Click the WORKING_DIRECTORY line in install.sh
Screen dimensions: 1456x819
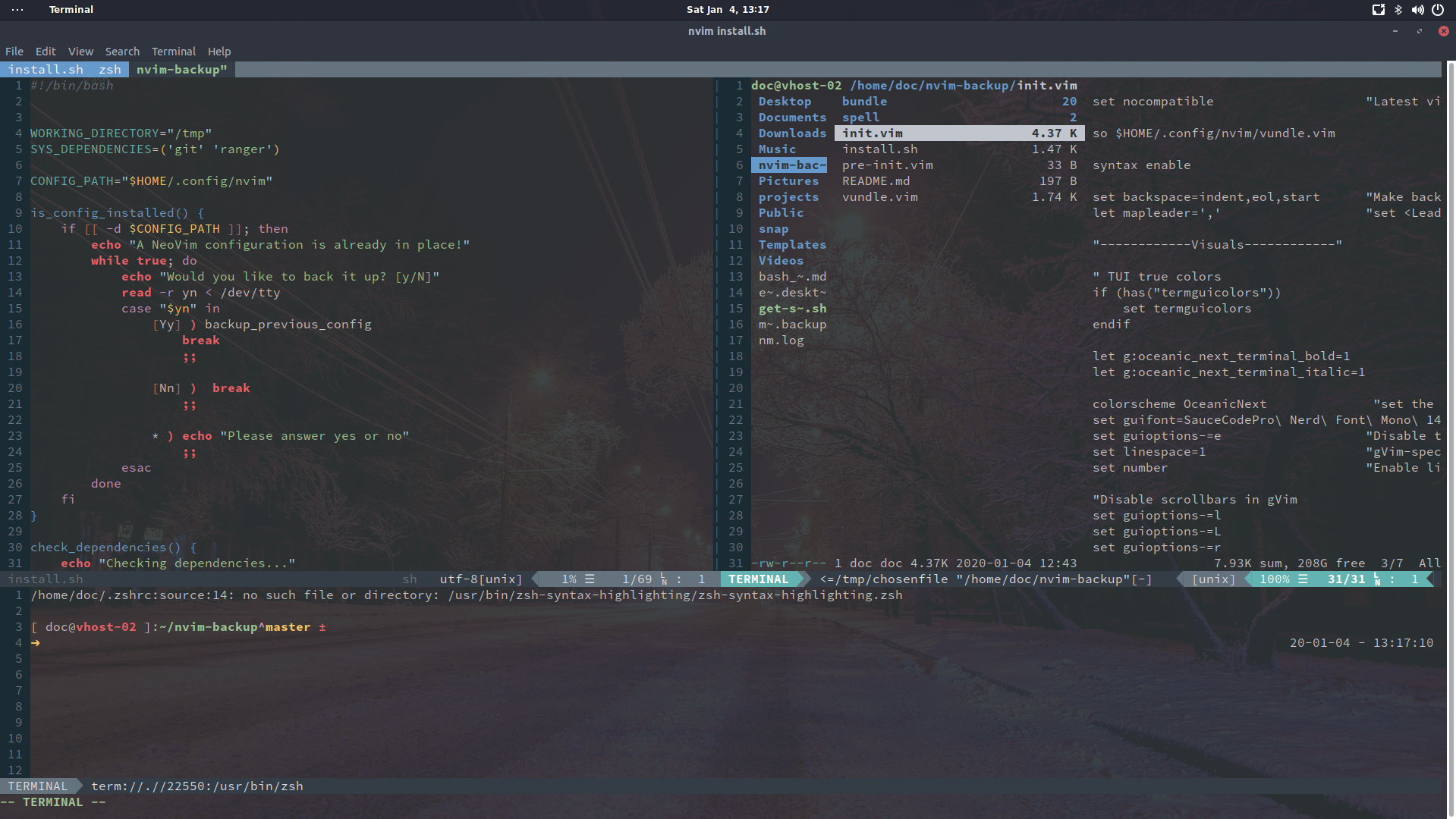pyautogui.click(x=121, y=133)
